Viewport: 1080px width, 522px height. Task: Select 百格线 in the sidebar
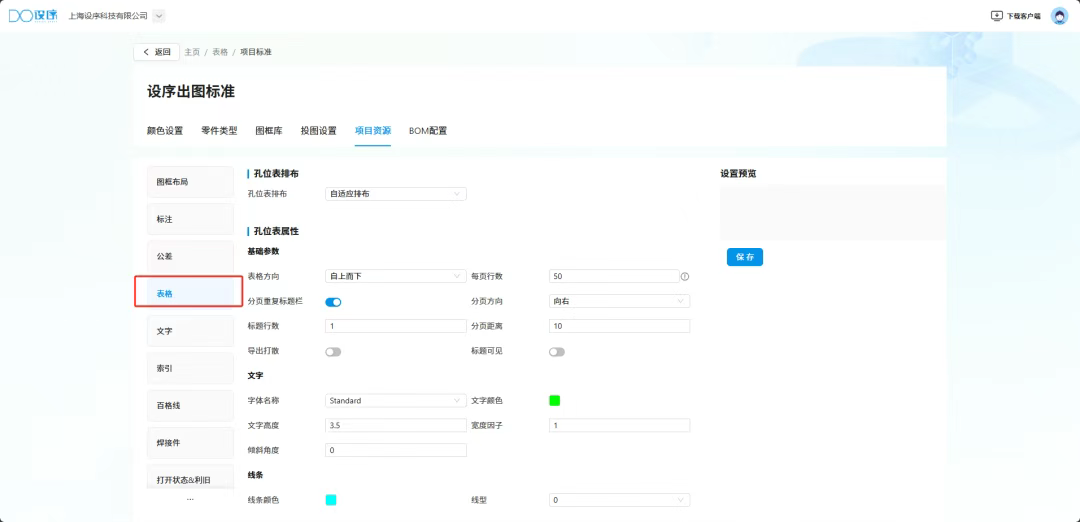[190, 406]
